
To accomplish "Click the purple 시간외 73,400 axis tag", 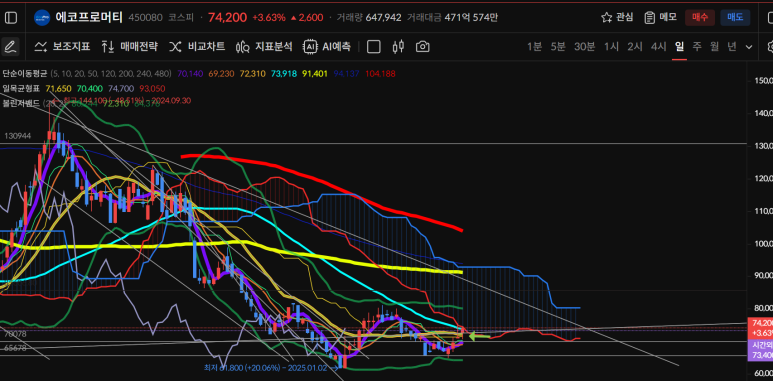I will coord(761,350).
